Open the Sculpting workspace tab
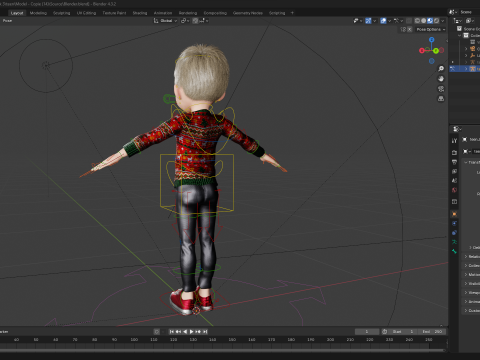 coord(62,13)
